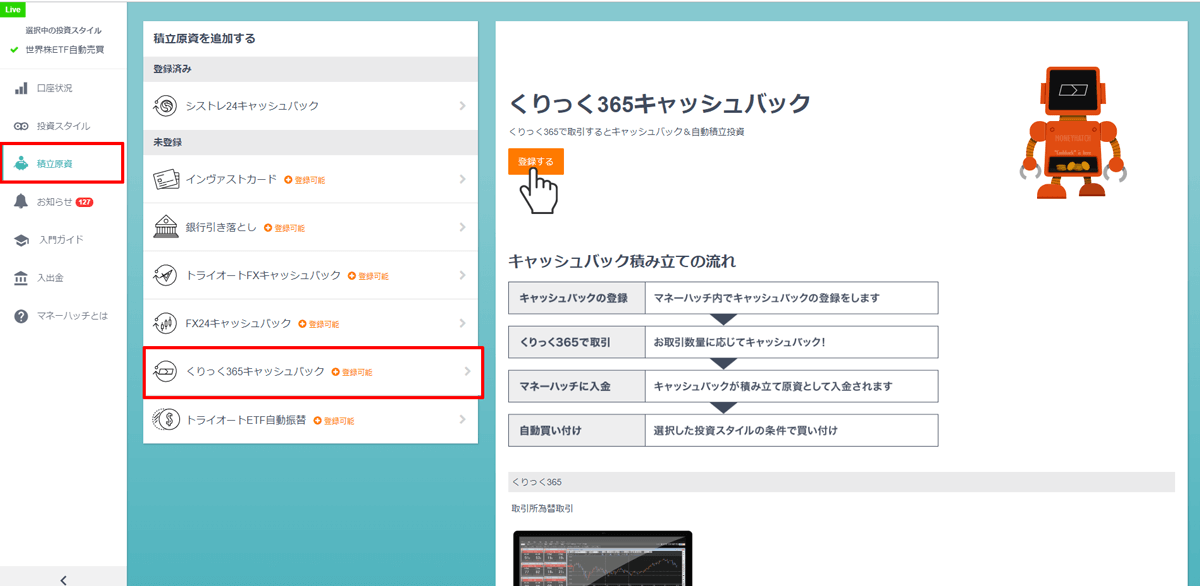Click the green Live badge
Viewport: 1200px width, 586px height.
tap(13, 8)
